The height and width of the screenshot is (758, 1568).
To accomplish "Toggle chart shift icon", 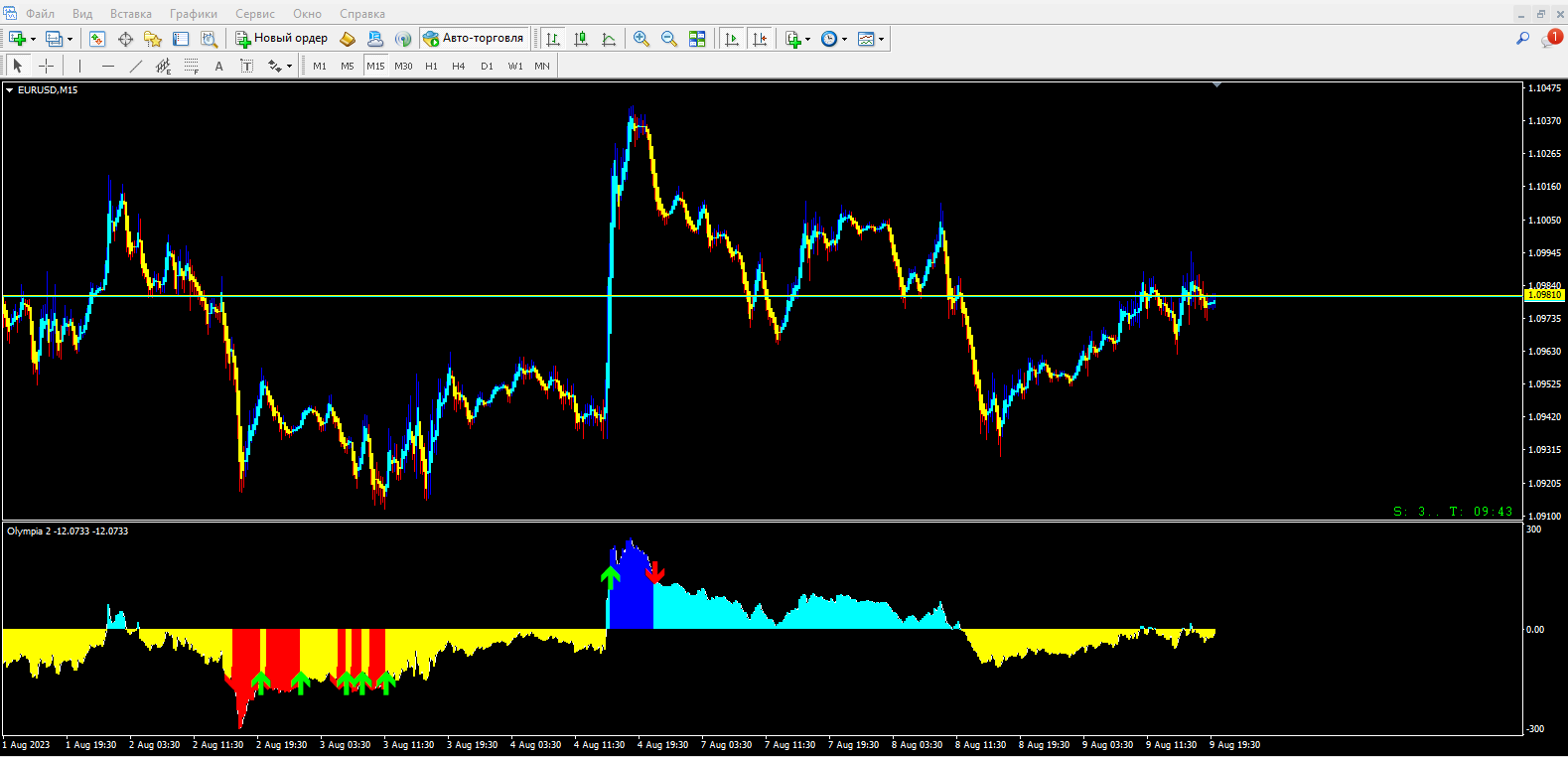I will point(760,39).
